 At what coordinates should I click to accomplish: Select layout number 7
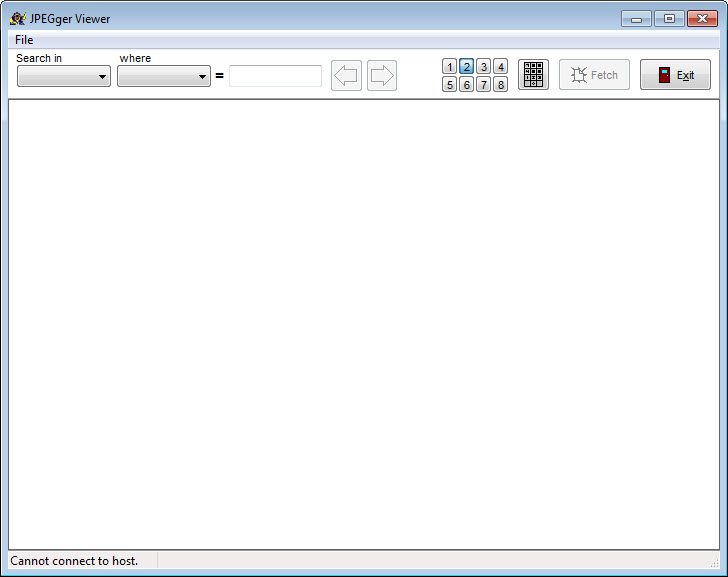pos(483,84)
